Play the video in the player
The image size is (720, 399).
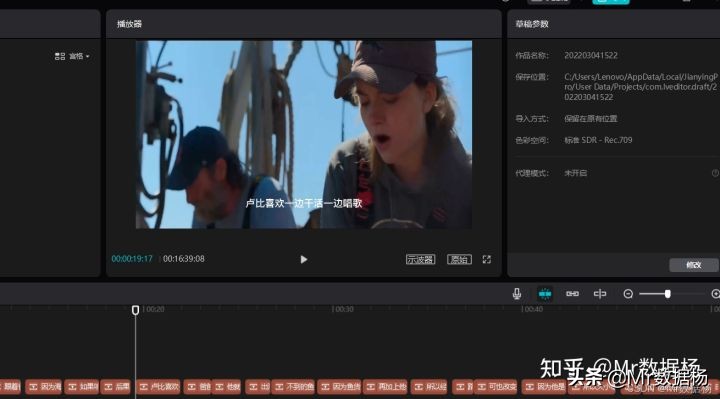304,259
